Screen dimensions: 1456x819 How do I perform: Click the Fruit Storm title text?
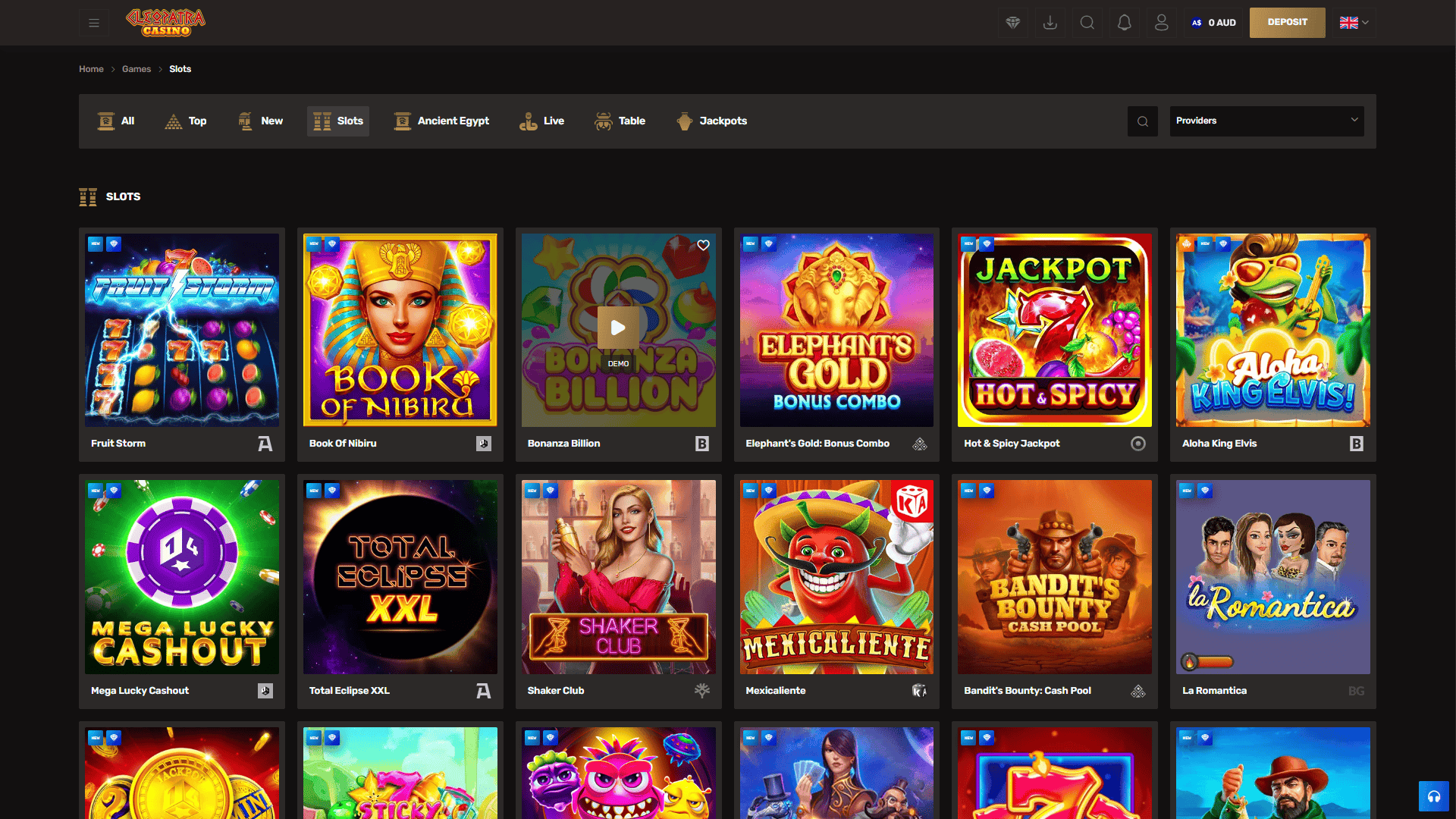pos(118,444)
